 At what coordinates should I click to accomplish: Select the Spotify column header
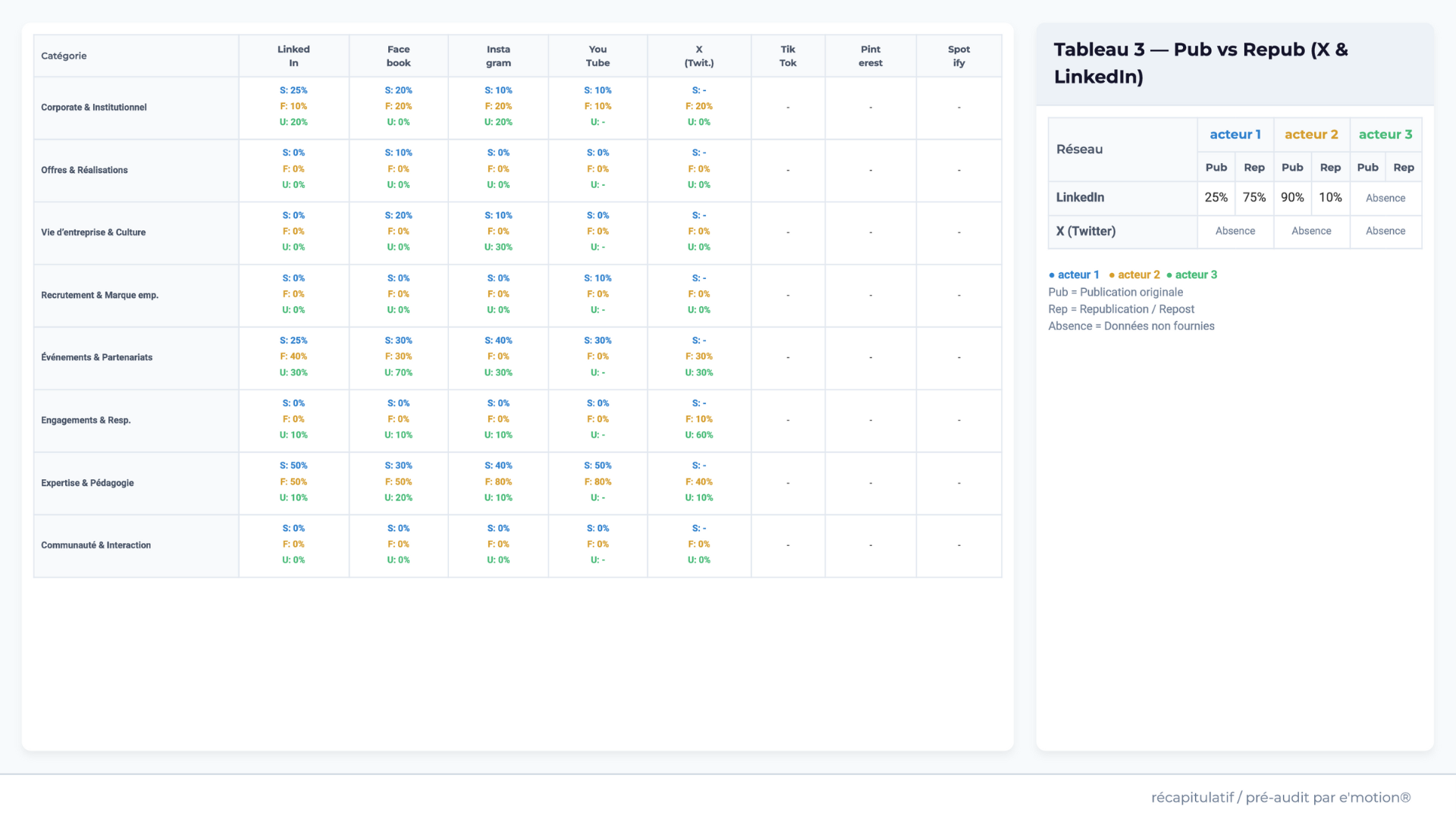[959, 56]
